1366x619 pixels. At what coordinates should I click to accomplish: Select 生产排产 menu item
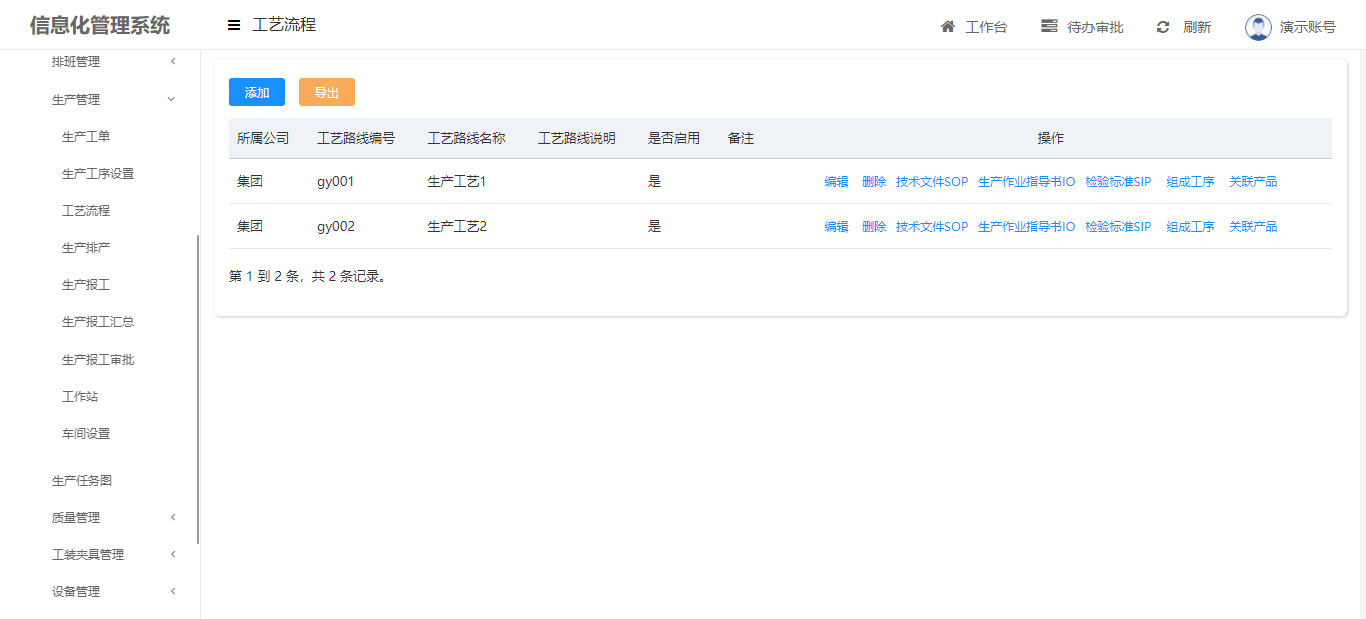[x=86, y=248]
